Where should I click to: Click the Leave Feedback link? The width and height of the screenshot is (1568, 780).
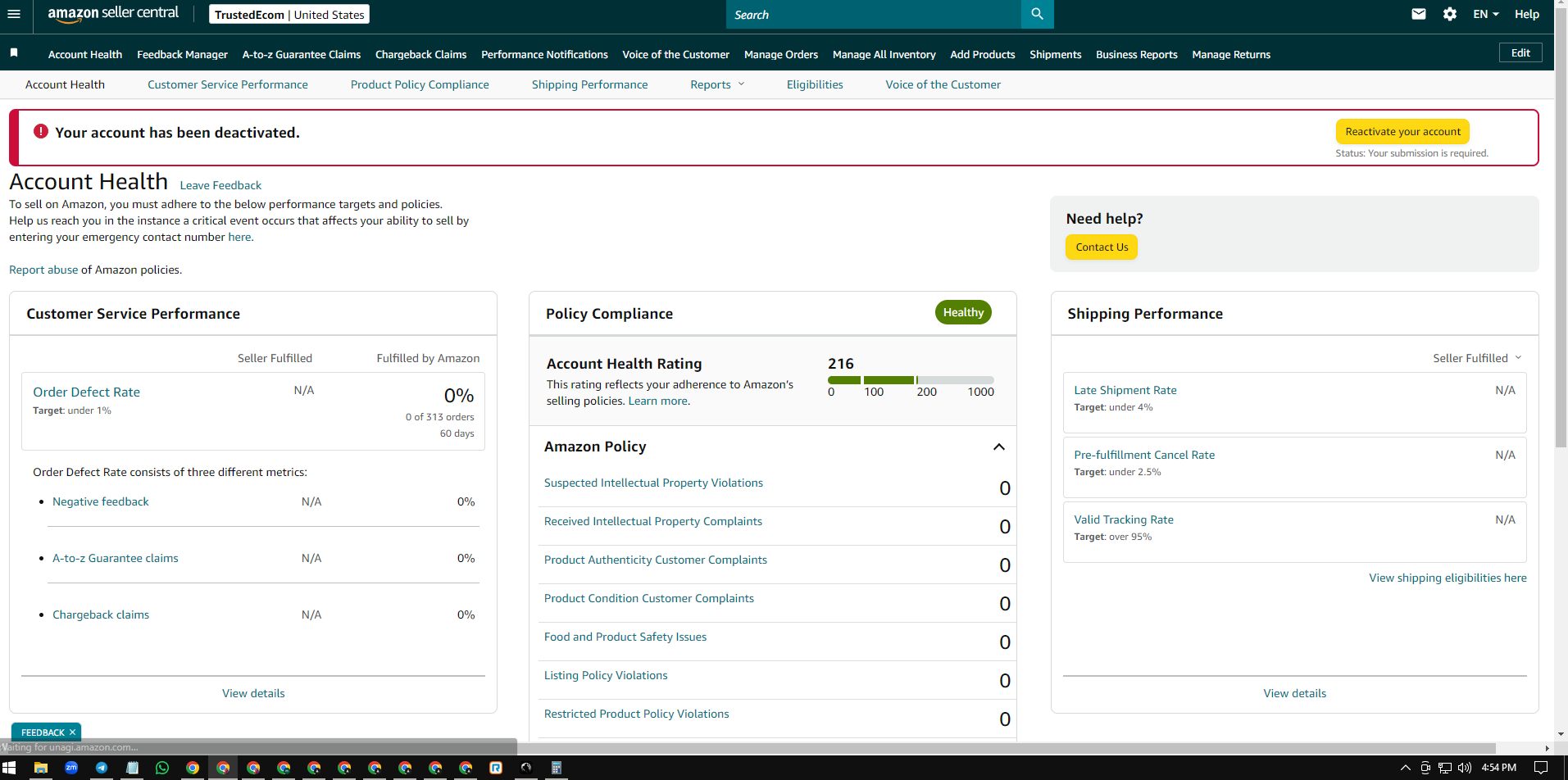coord(220,185)
